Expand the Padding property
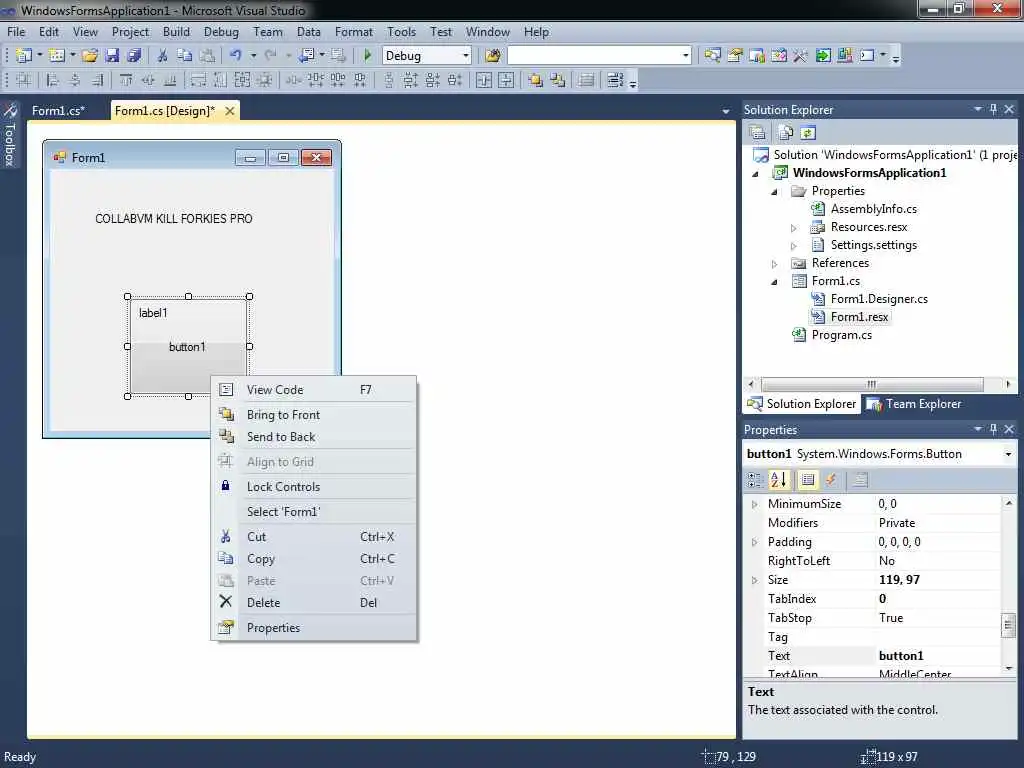Screen dimensions: 1024x768 coord(755,542)
